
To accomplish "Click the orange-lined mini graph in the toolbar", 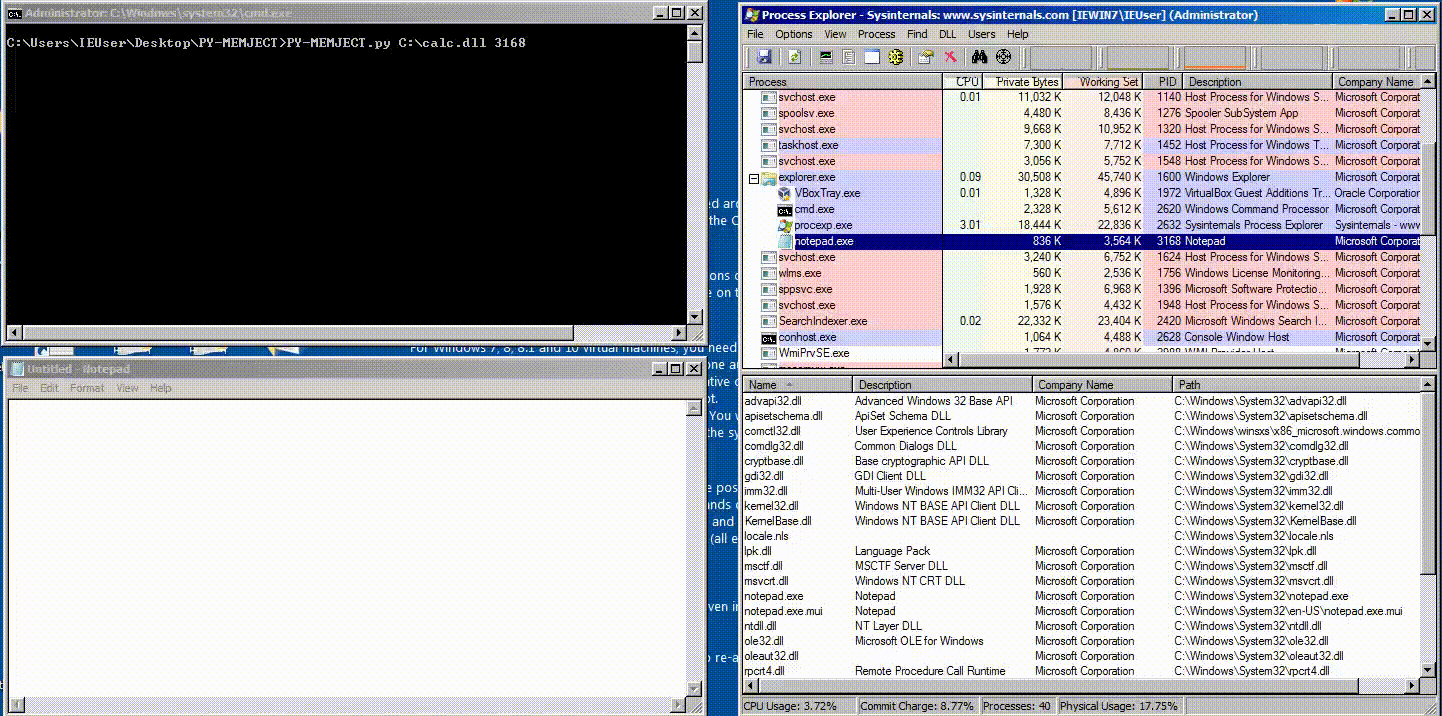I will point(1215,58).
